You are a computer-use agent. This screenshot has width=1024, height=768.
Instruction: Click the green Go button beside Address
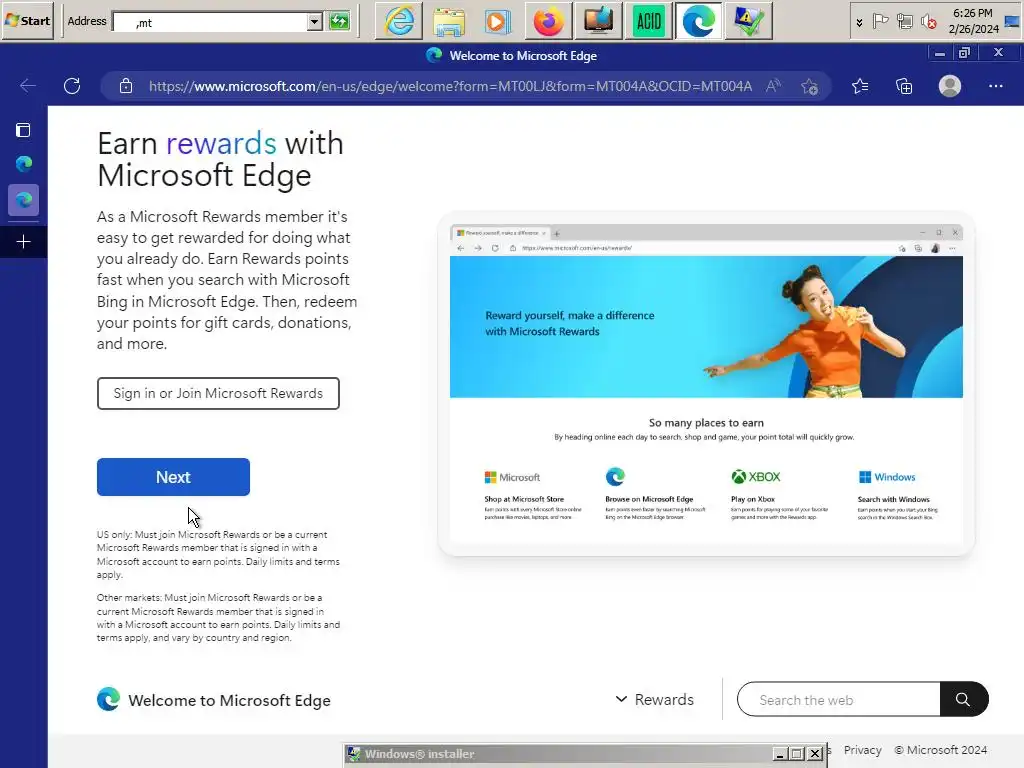click(x=339, y=22)
